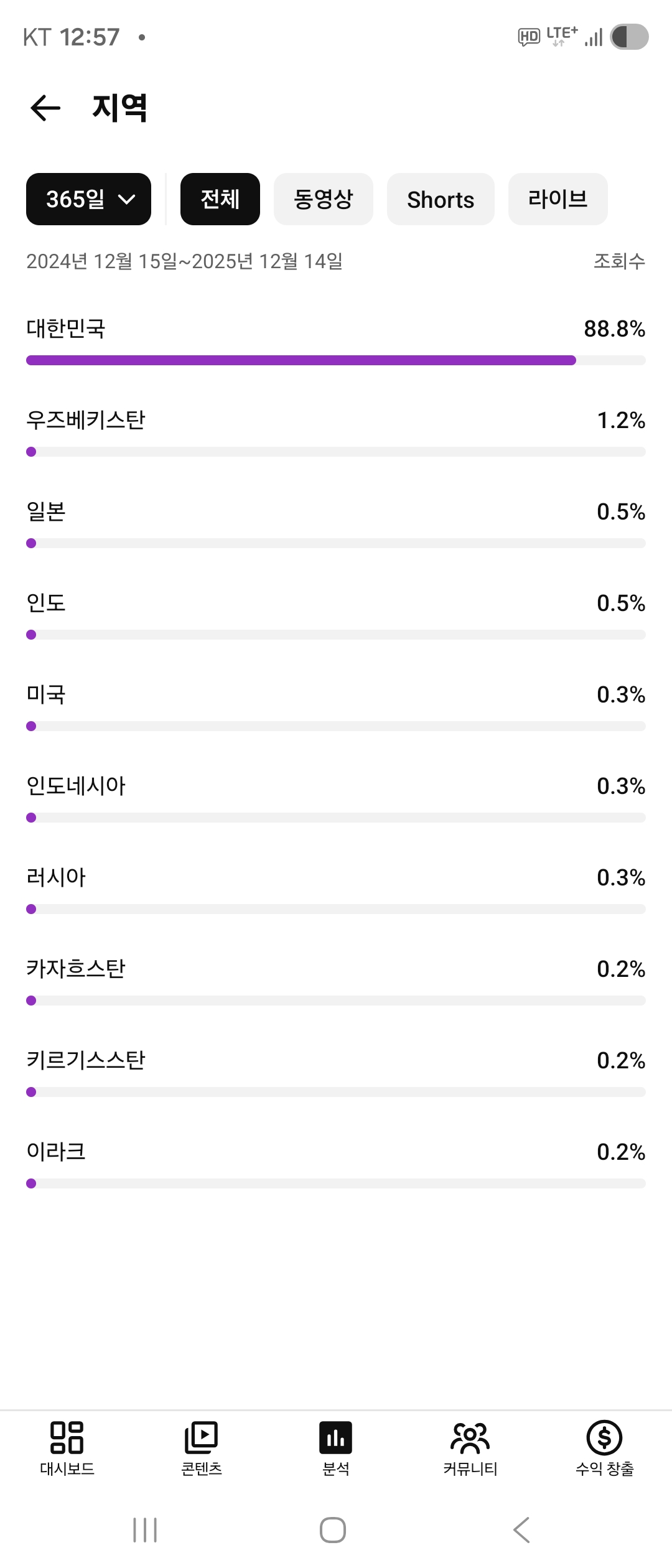672x1568 pixels.
Task: Tap the back arrow next to 지역
Action: coord(45,108)
